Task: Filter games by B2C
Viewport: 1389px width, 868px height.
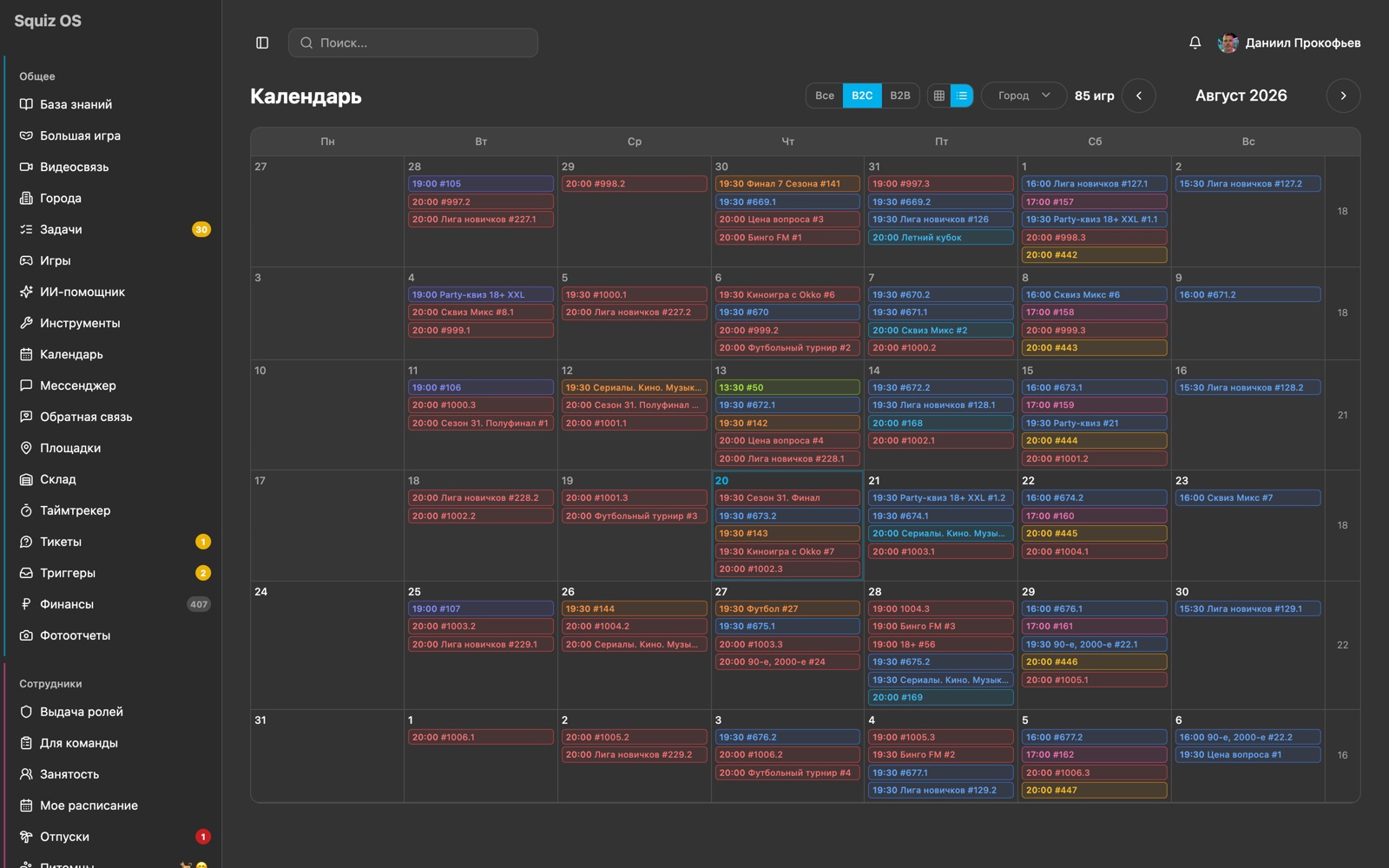Action: (862, 95)
